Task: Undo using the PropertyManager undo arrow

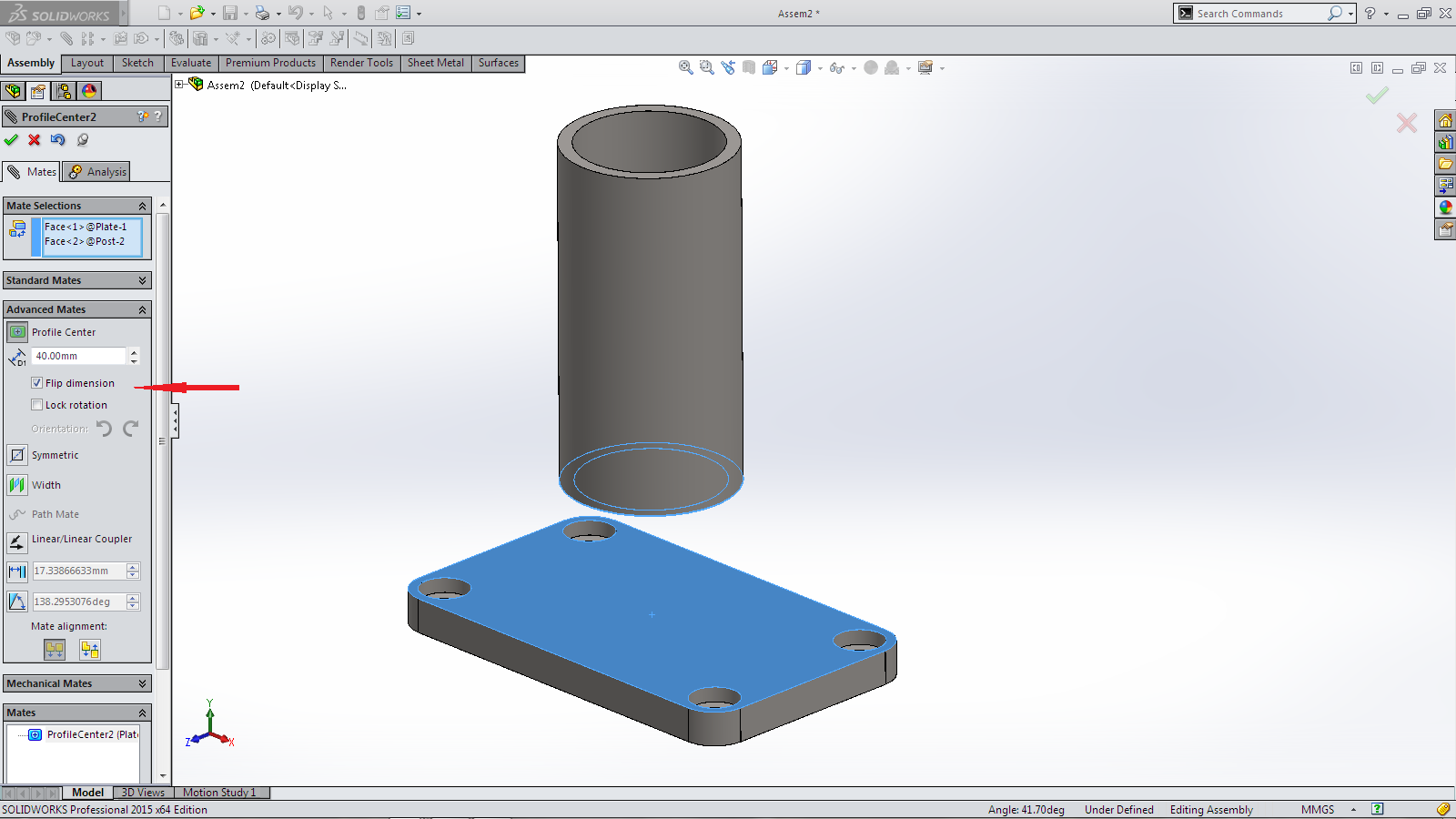Action: click(58, 140)
